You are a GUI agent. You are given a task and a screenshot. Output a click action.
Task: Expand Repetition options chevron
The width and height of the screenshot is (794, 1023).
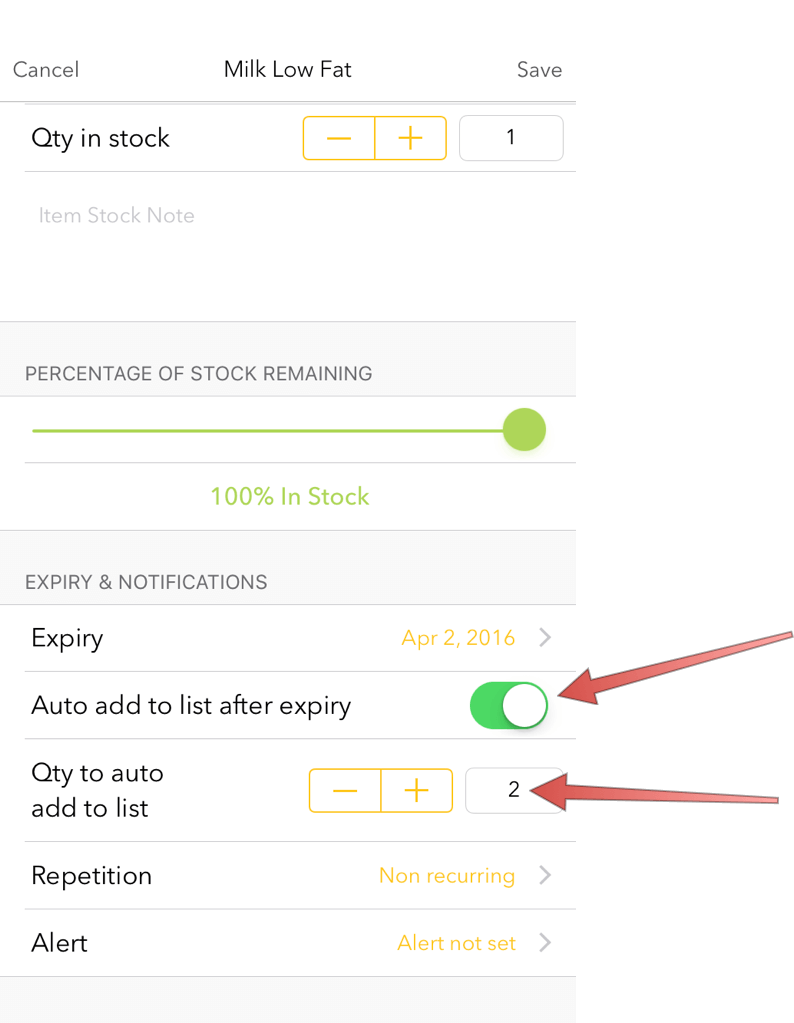pyautogui.click(x=545, y=876)
